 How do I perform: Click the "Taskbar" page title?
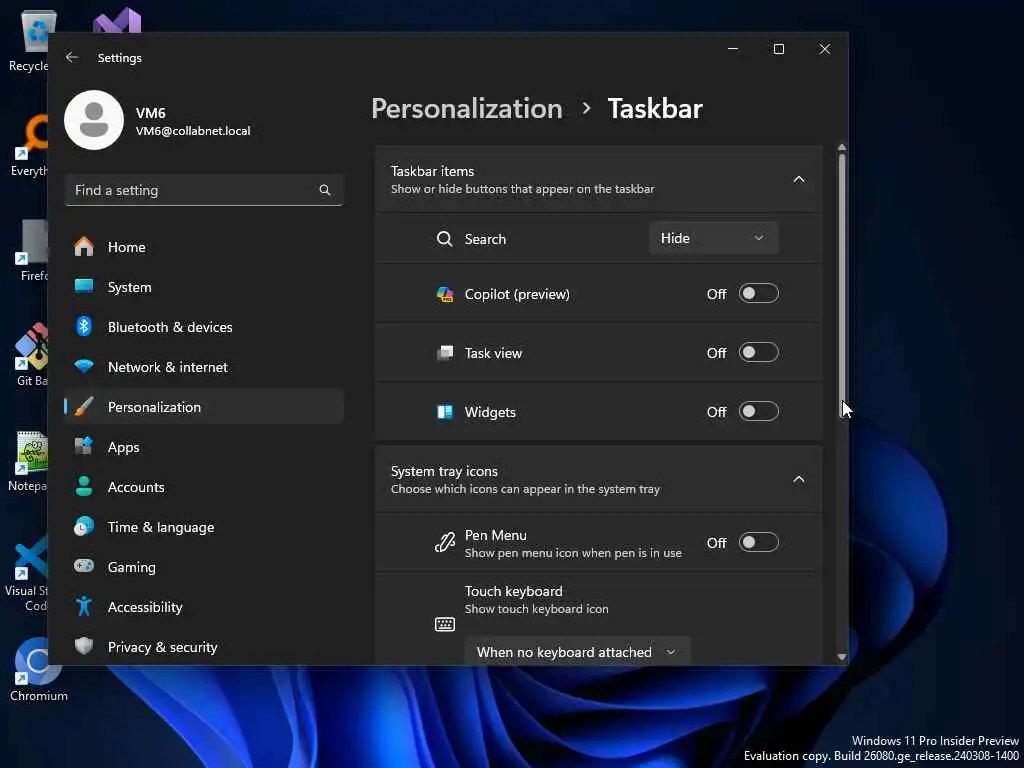(655, 109)
